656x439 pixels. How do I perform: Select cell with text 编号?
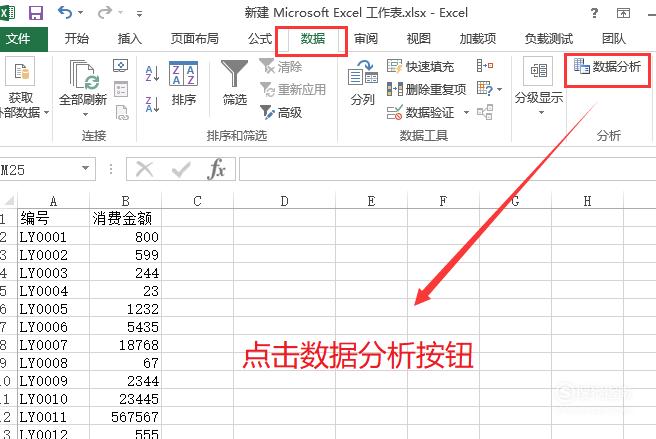coord(54,218)
